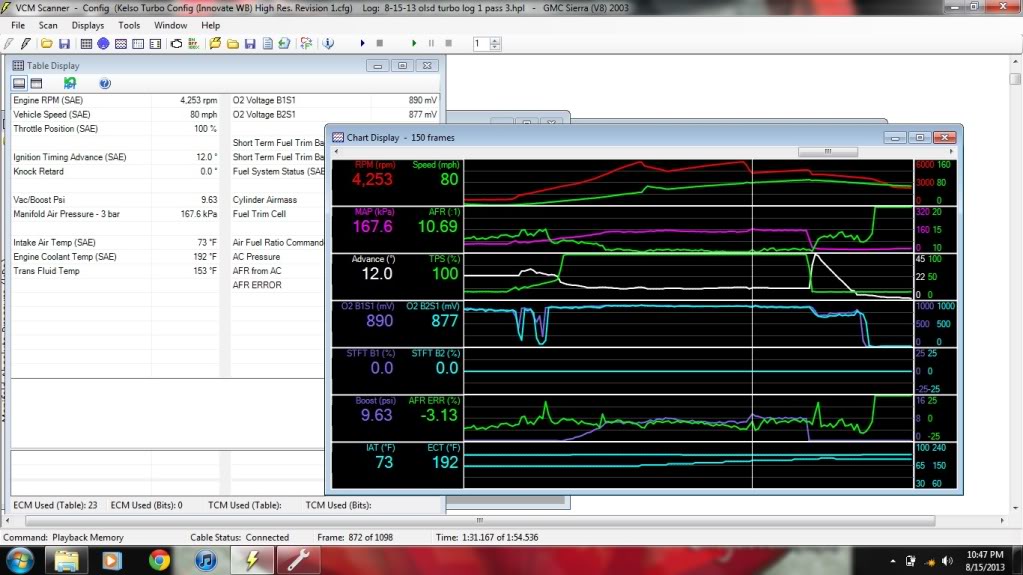Click the MAP (kPa) 167.6 chart readout

[373, 226]
